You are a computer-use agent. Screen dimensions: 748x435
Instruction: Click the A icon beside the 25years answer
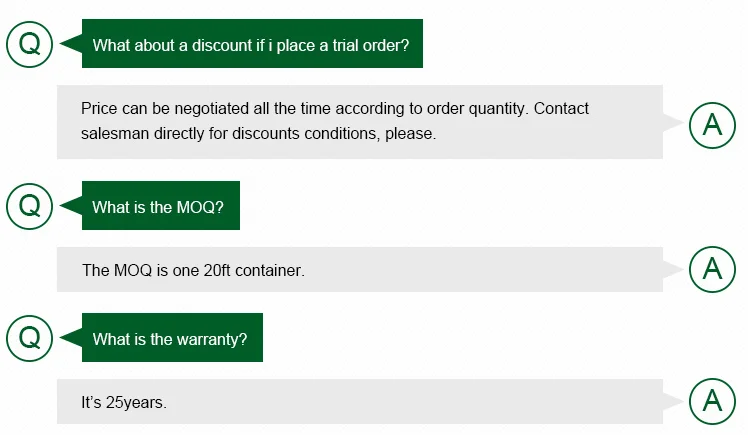712,400
